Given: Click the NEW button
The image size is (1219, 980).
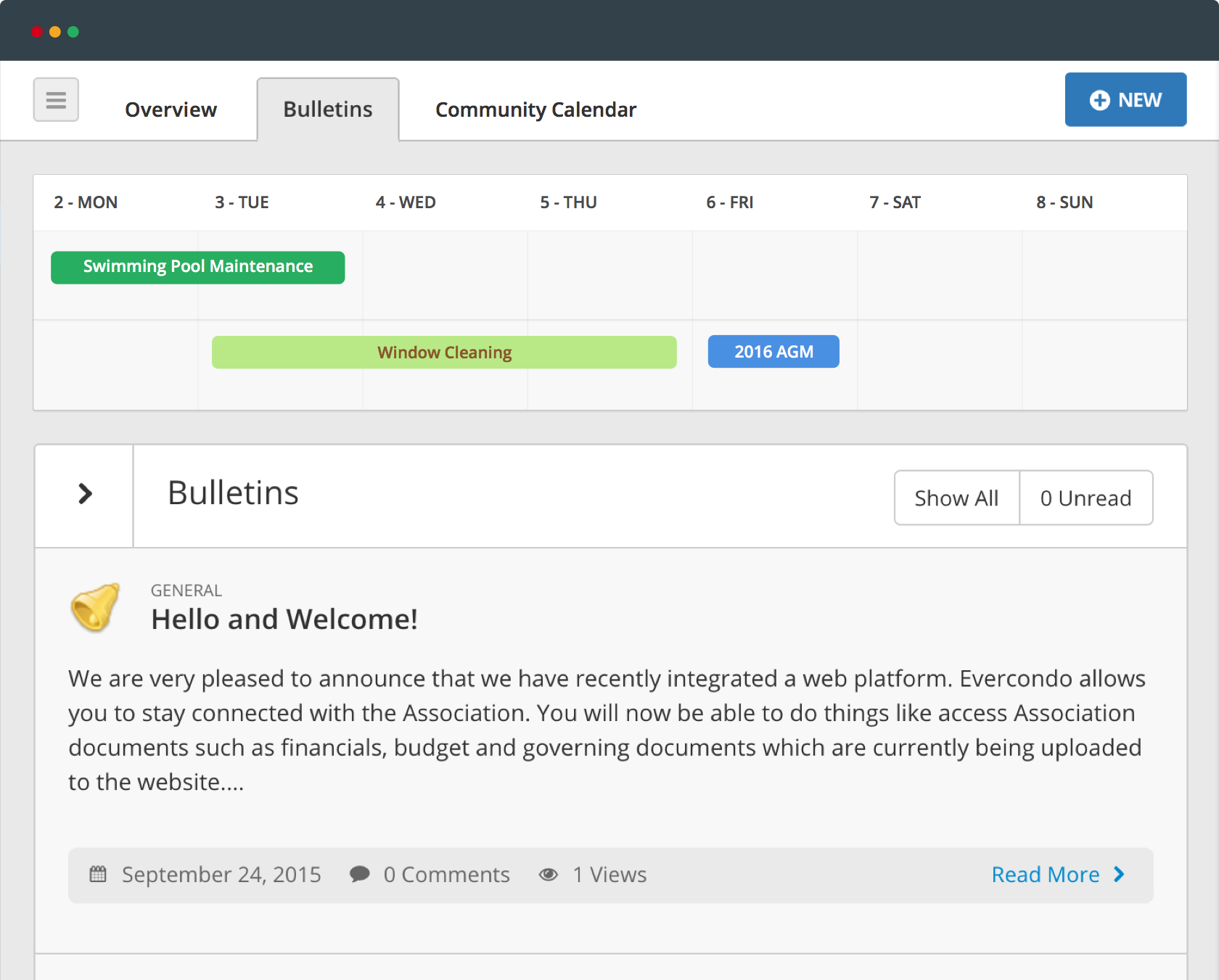Looking at the screenshot, I should [x=1125, y=99].
